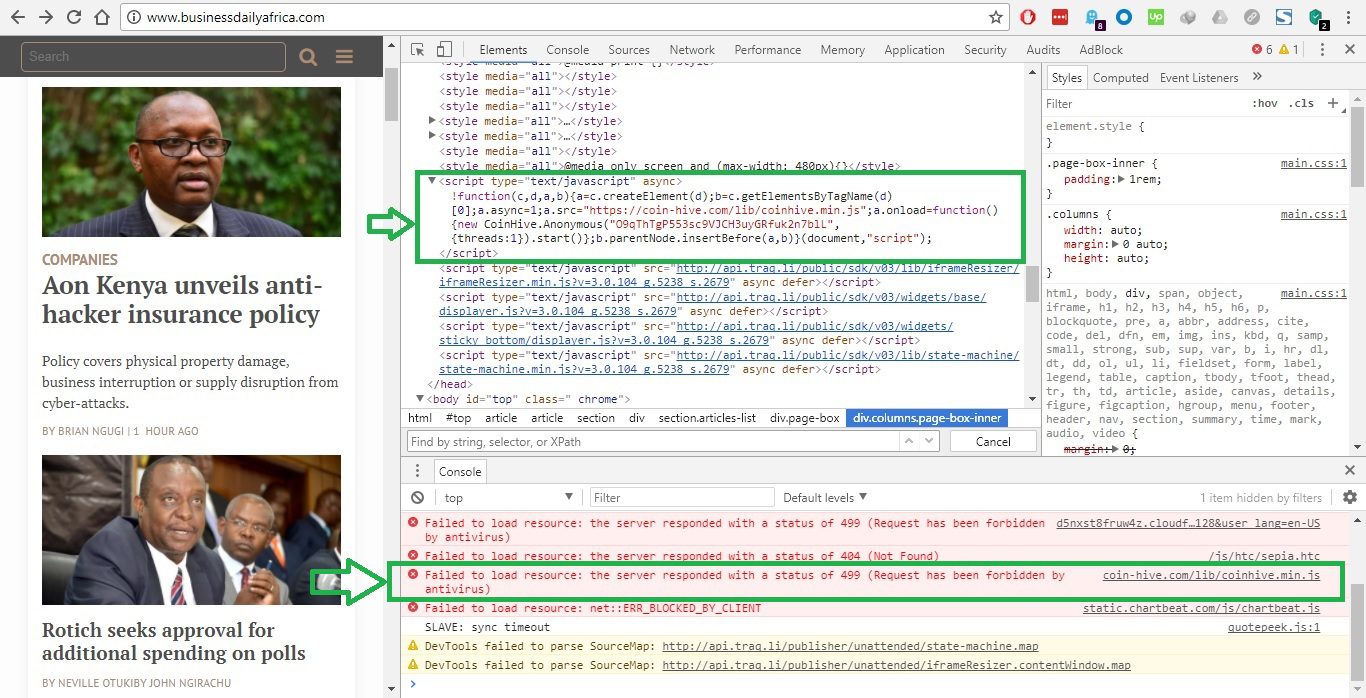
Task: Focus the console Filter field
Action: pos(682,497)
